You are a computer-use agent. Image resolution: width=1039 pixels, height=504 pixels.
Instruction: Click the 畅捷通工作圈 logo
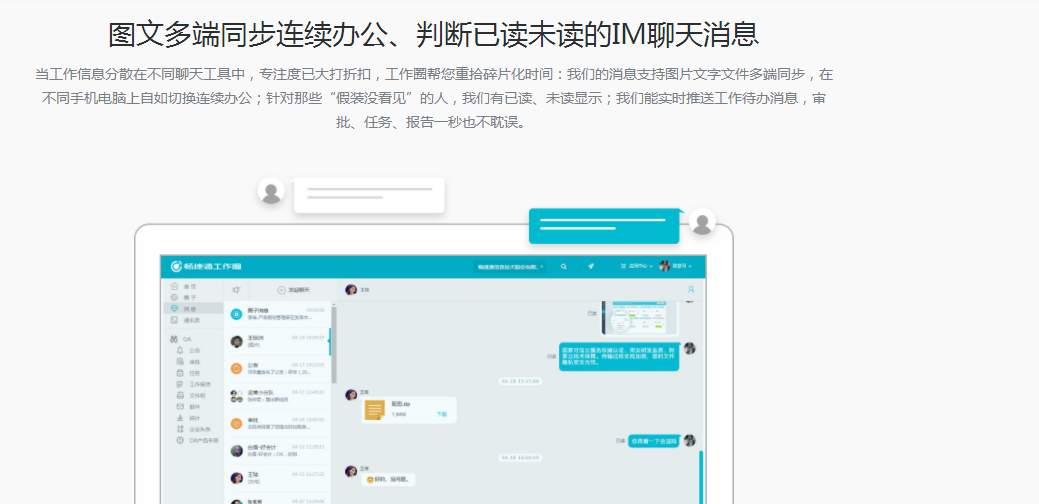coord(206,267)
